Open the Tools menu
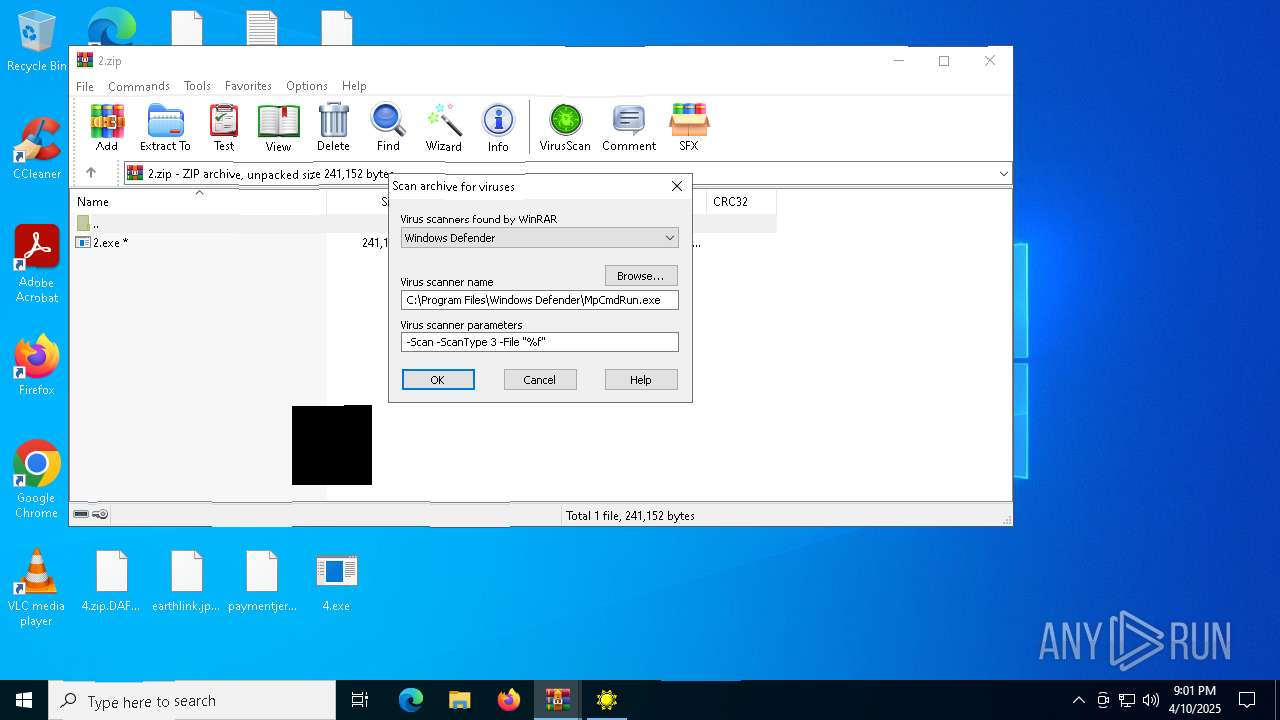This screenshot has height=720, width=1280. [197, 86]
